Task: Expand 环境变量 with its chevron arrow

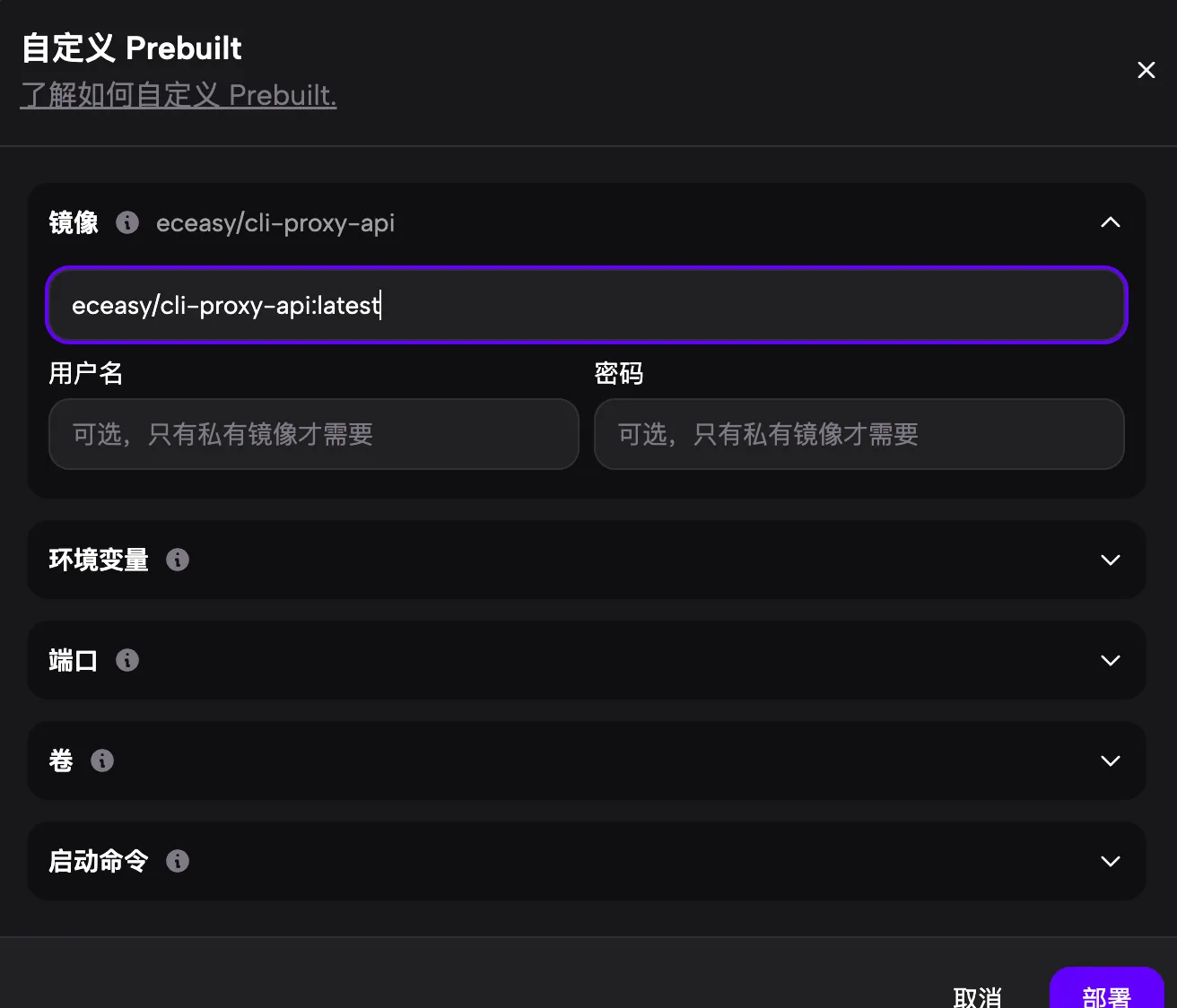Action: pyautogui.click(x=1110, y=560)
